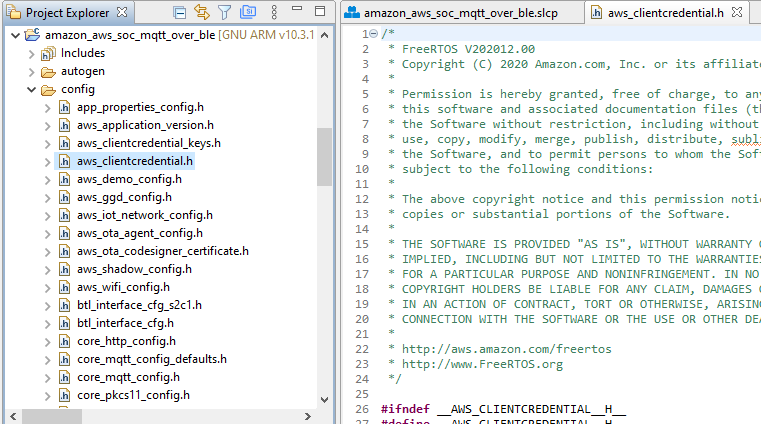Expand the autogen folder

[x=31, y=71]
